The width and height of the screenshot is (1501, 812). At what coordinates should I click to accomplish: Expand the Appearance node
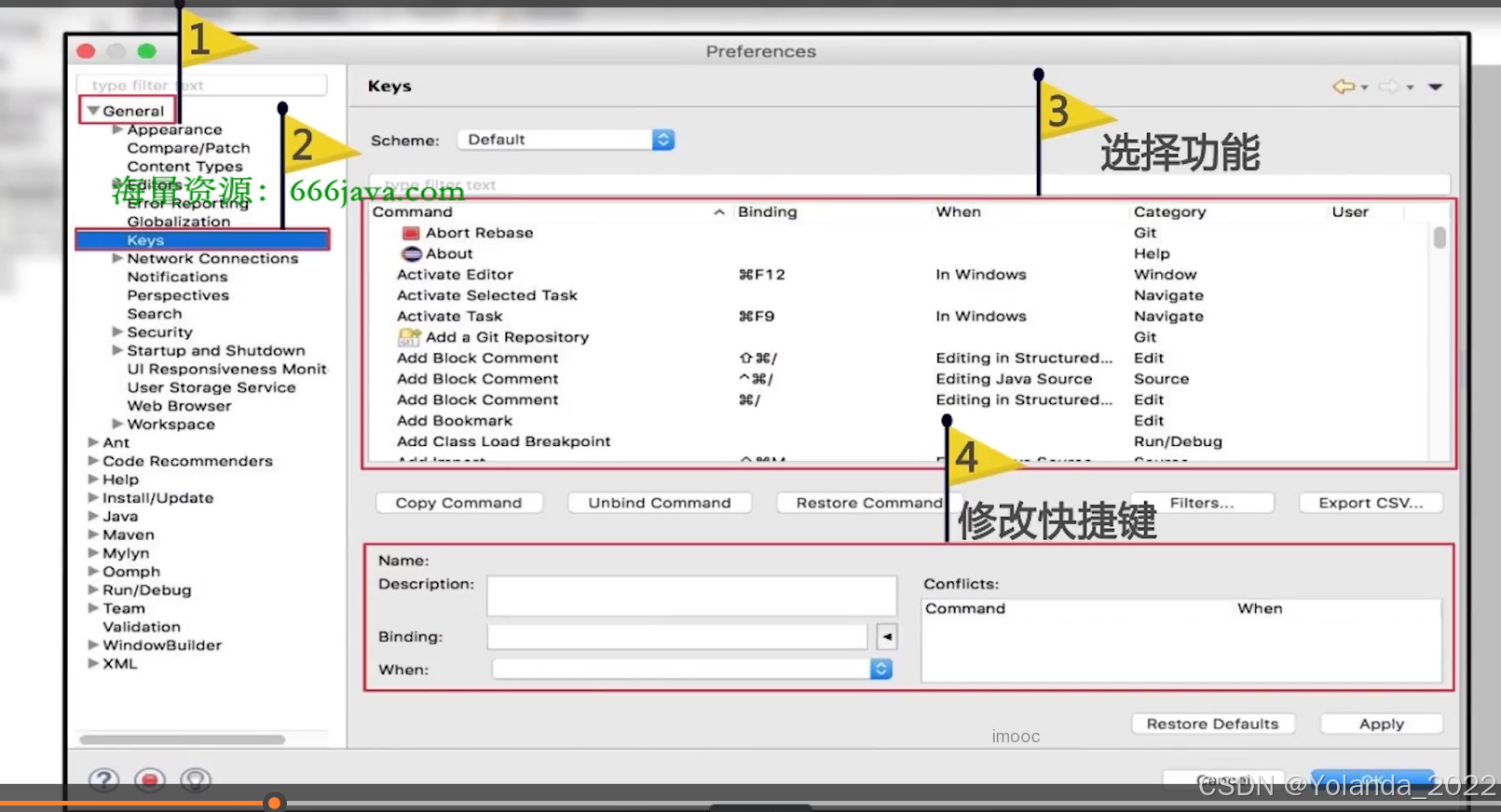click(x=117, y=129)
